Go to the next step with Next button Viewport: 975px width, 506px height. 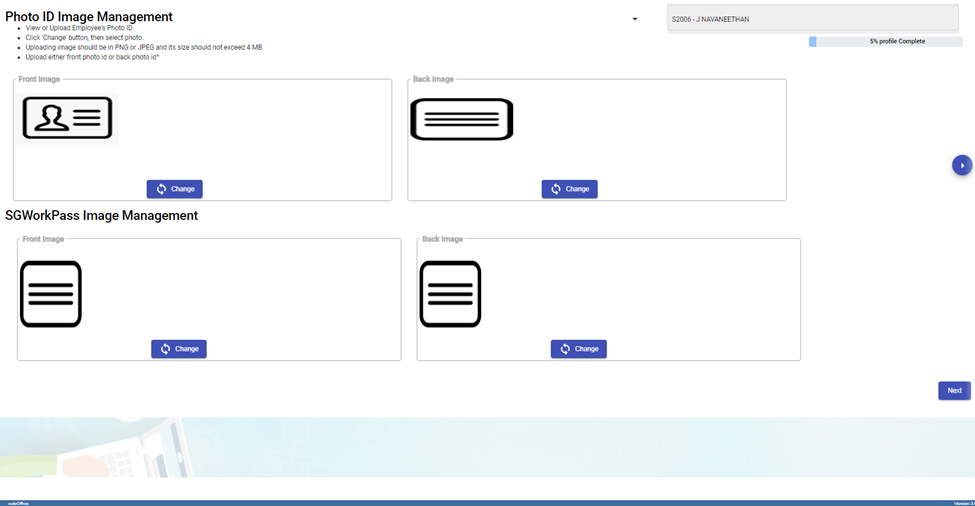tap(953, 391)
